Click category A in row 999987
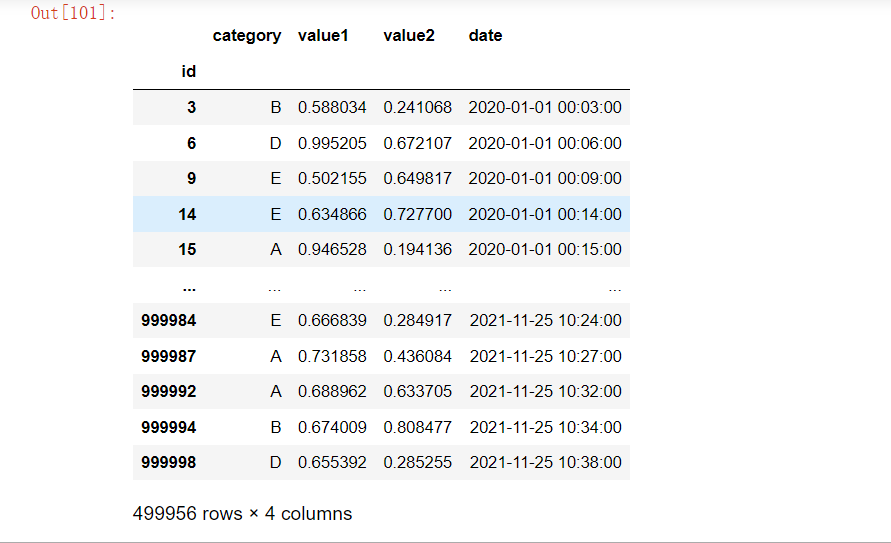Screen dimensions: 891x543 (x=276, y=356)
